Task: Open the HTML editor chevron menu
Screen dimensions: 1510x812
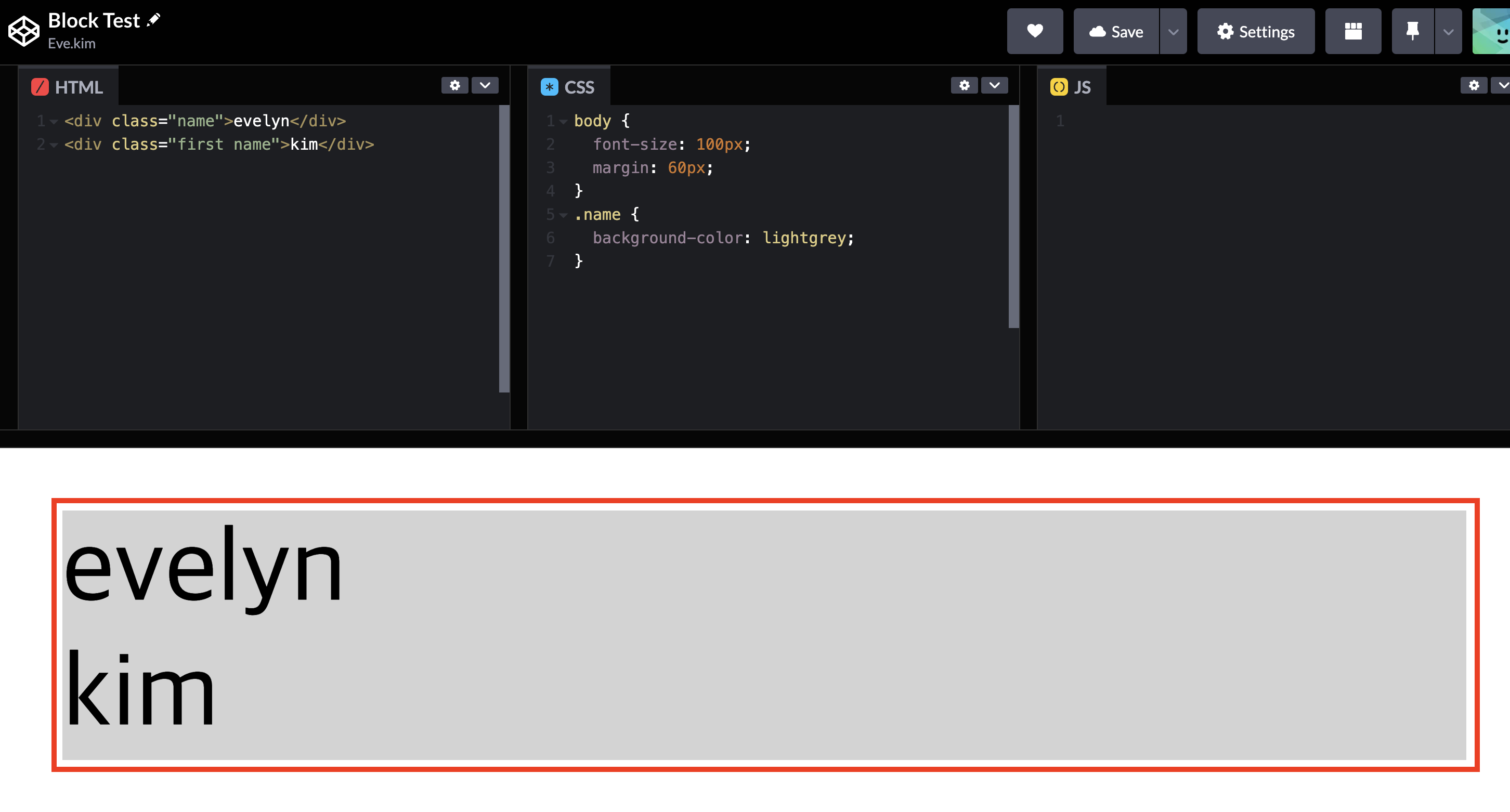Action: tap(485, 86)
